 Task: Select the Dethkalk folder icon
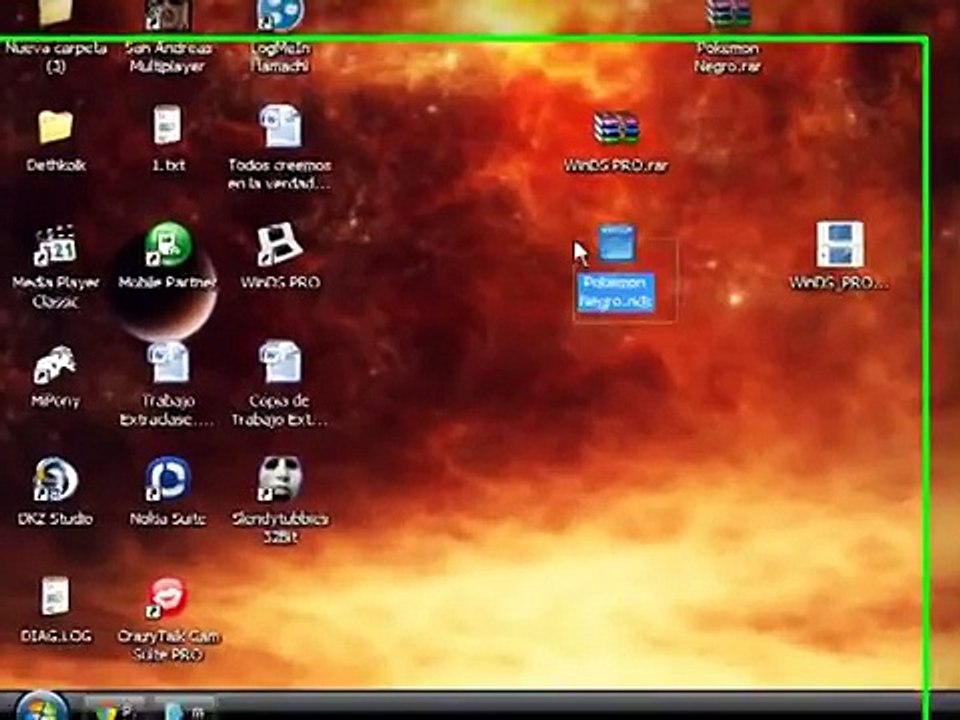[56, 127]
